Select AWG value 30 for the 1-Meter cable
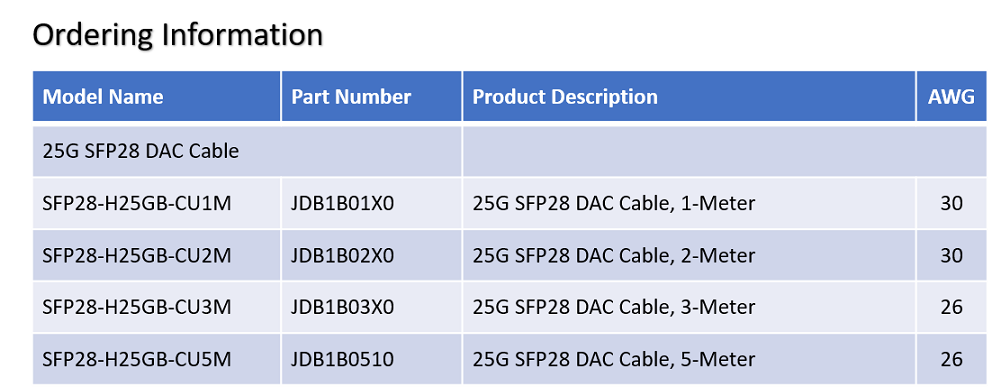992x387 pixels. click(x=952, y=204)
